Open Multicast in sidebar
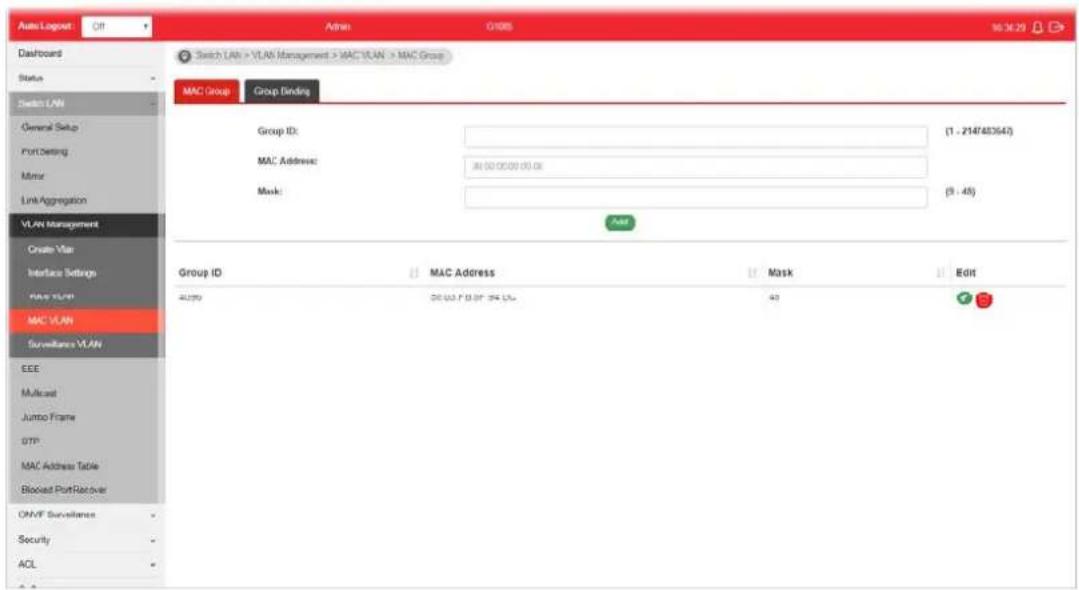Screen dimensions: 1079x590 tap(39, 393)
